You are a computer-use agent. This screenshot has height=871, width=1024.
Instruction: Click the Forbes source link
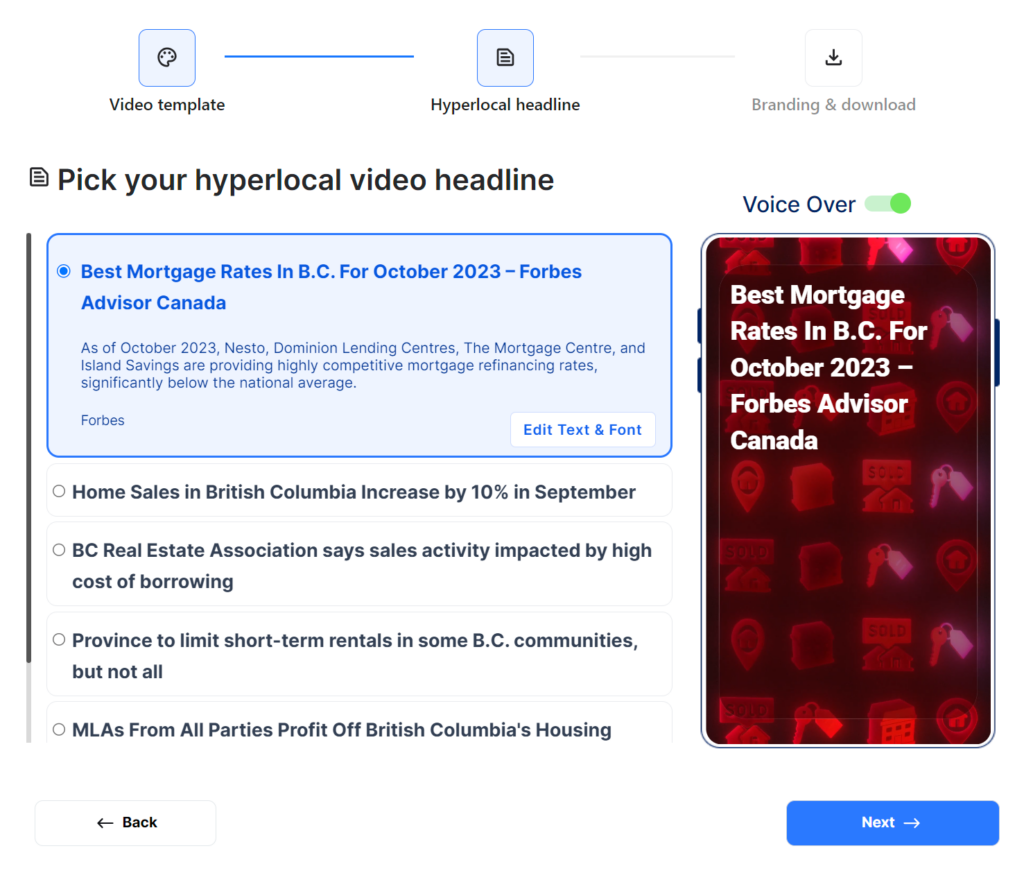[103, 421]
